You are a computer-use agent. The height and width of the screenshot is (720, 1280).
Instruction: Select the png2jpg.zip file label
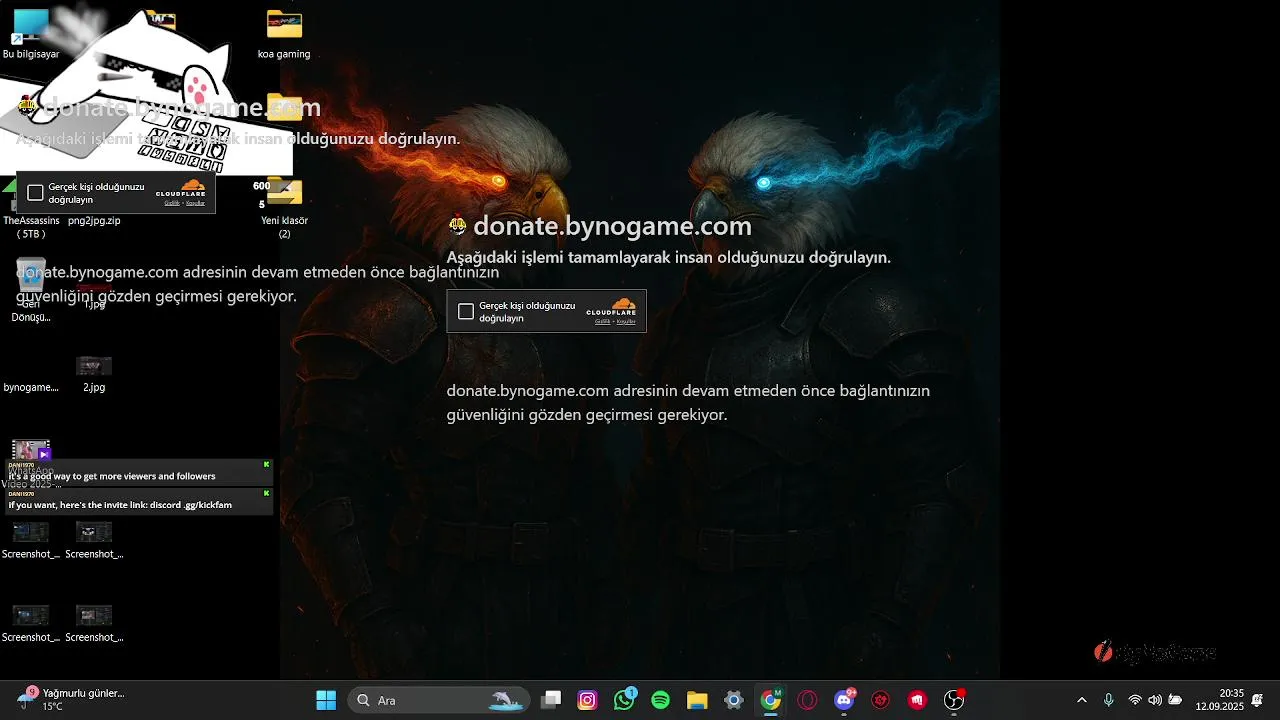pos(94,221)
